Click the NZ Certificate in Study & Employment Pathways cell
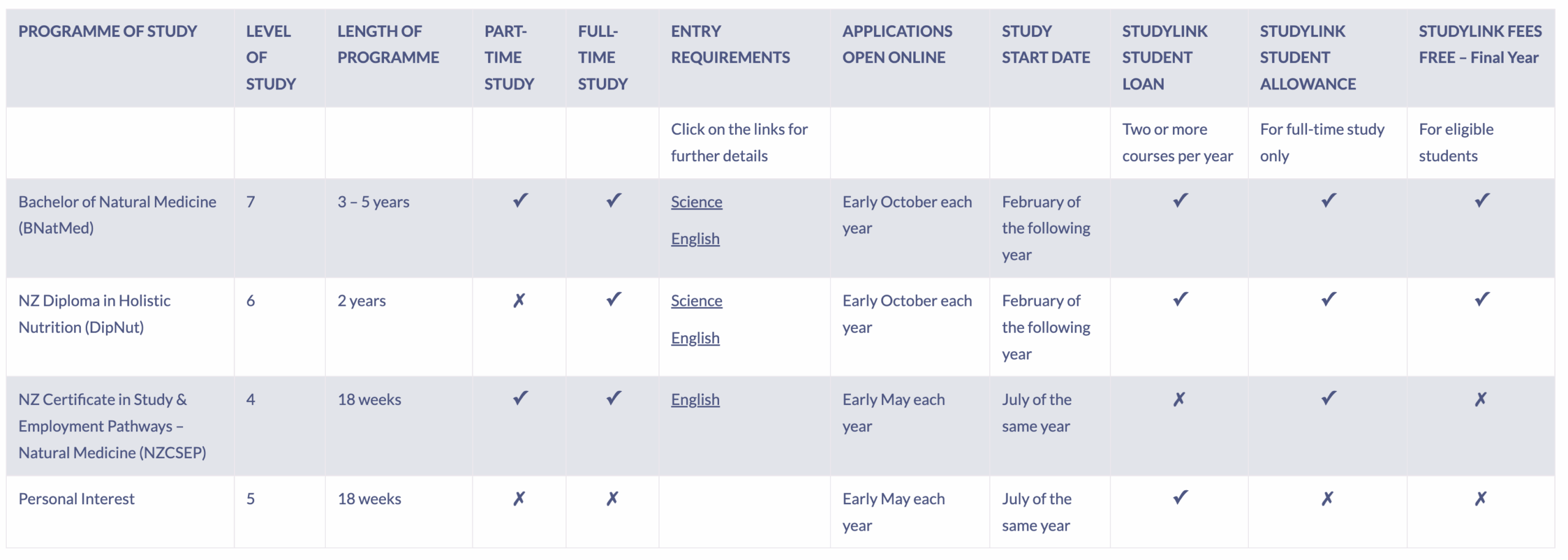This screenshot has height=560, width=1568. 112,426
